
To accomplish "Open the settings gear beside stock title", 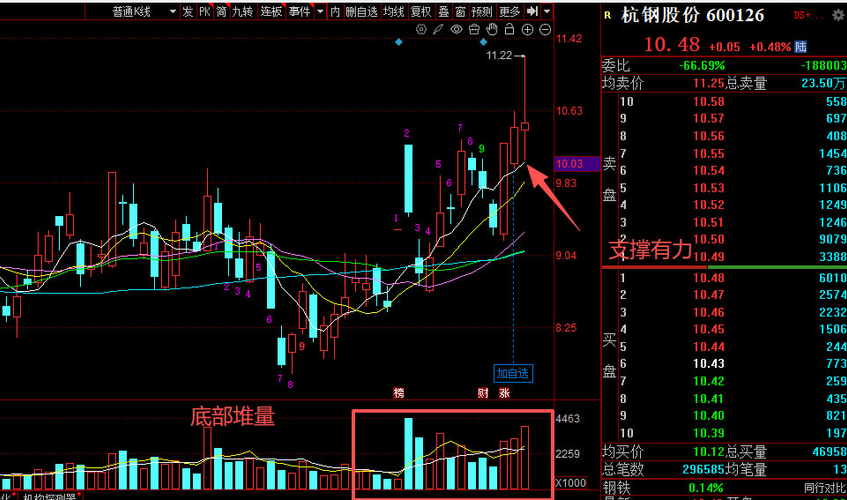I will (x=838, y=15).
